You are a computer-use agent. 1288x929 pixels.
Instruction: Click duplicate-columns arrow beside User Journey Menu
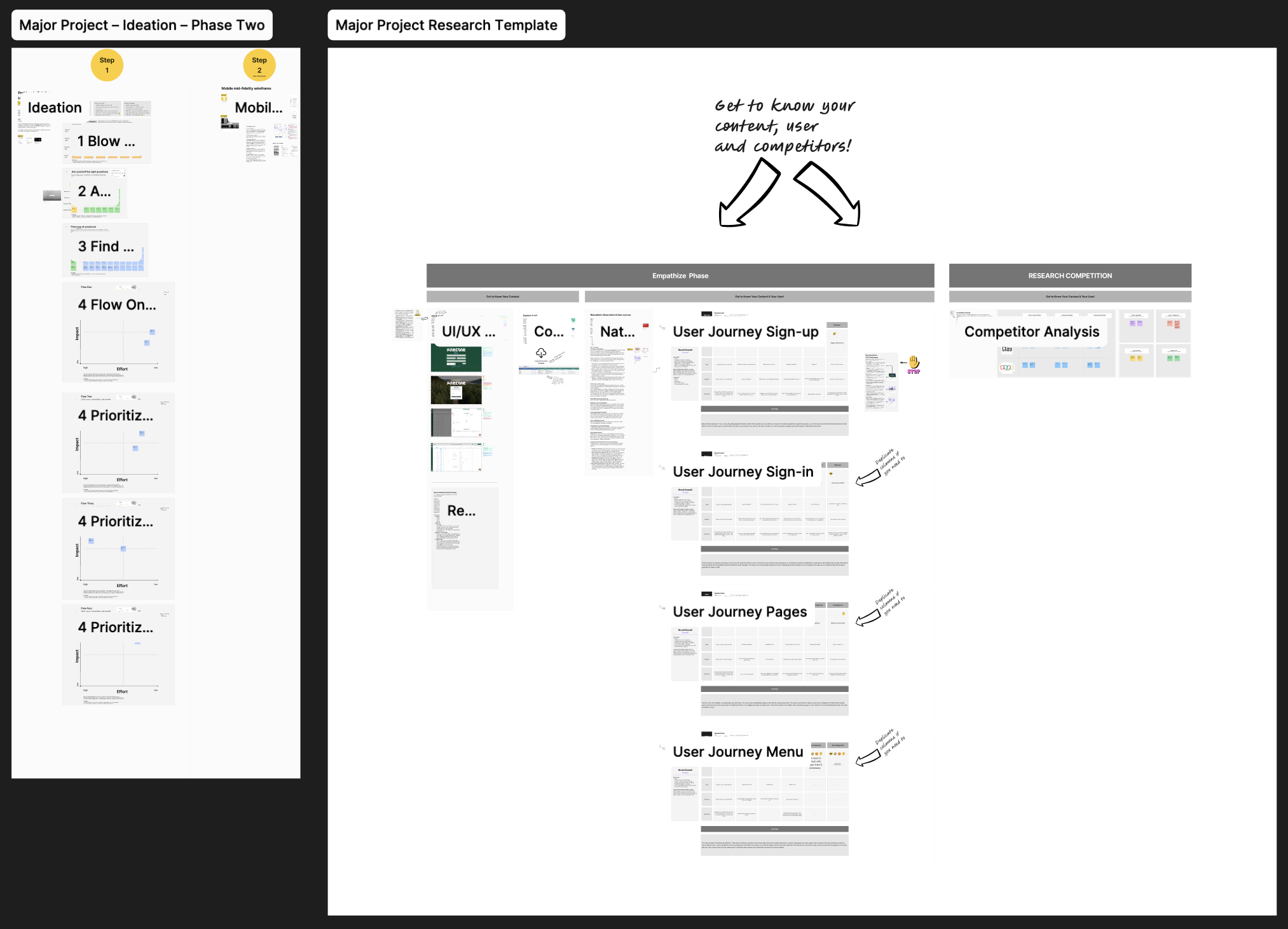pos(868,758)
